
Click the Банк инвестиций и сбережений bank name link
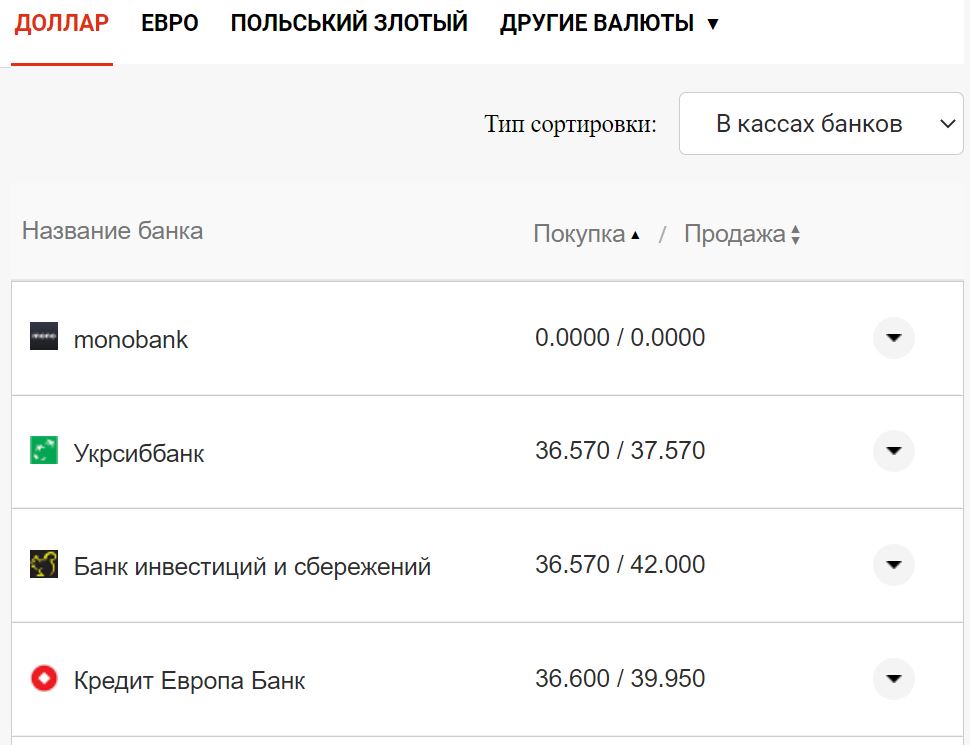tap(253, 564)
